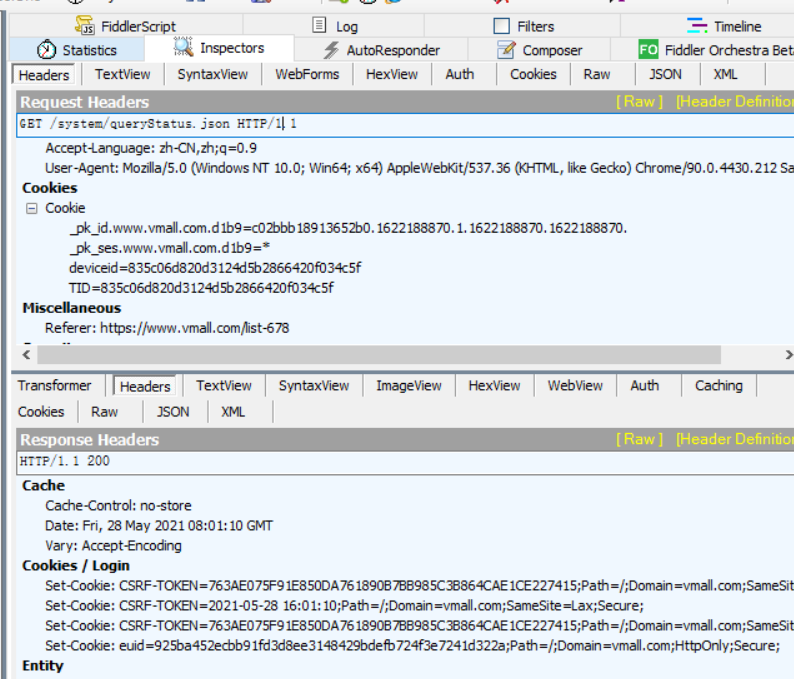Select request HexView inspector tab

click(x=392, y=74)
